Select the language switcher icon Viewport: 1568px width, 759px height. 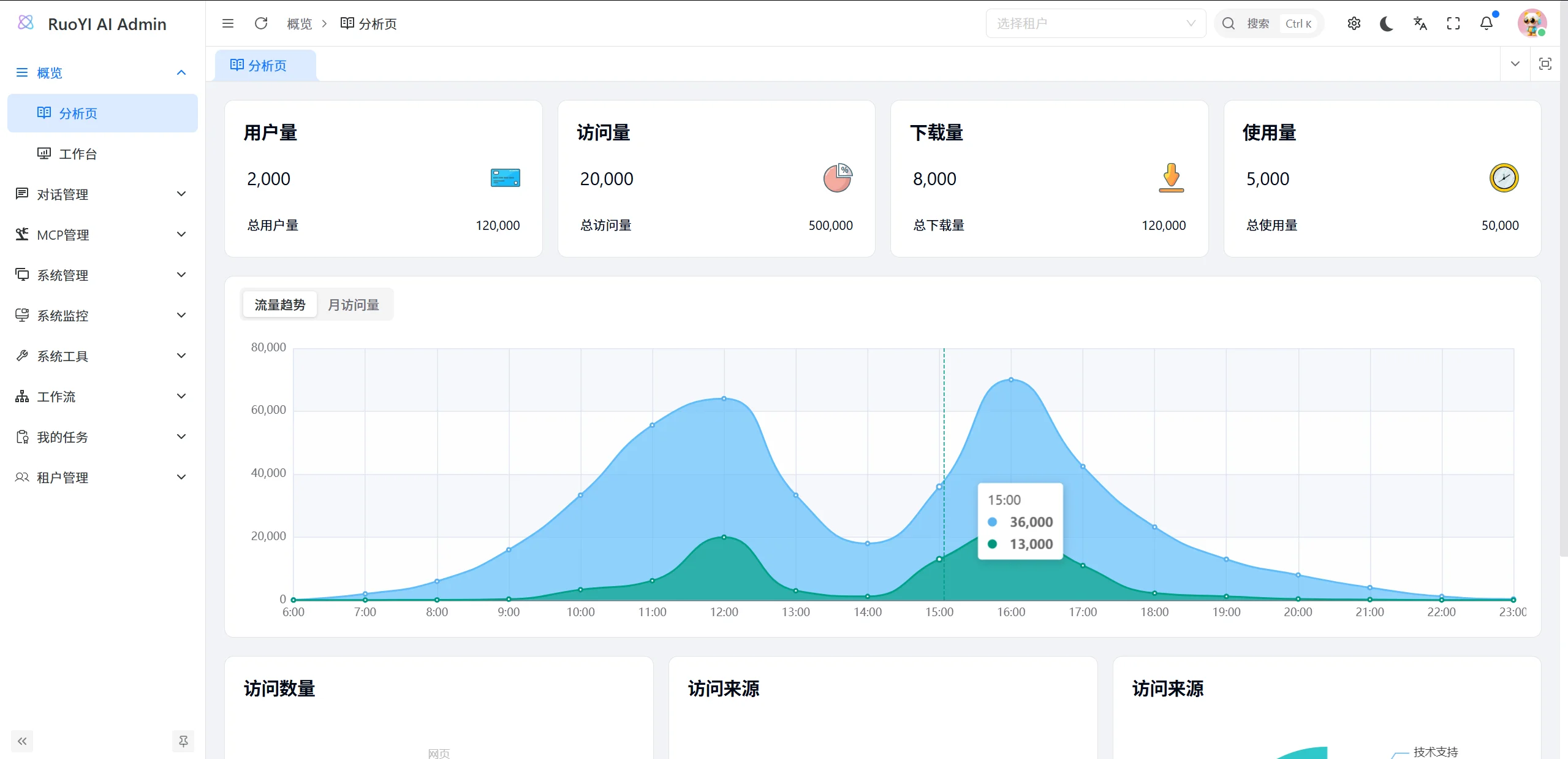click(1420, 23)
